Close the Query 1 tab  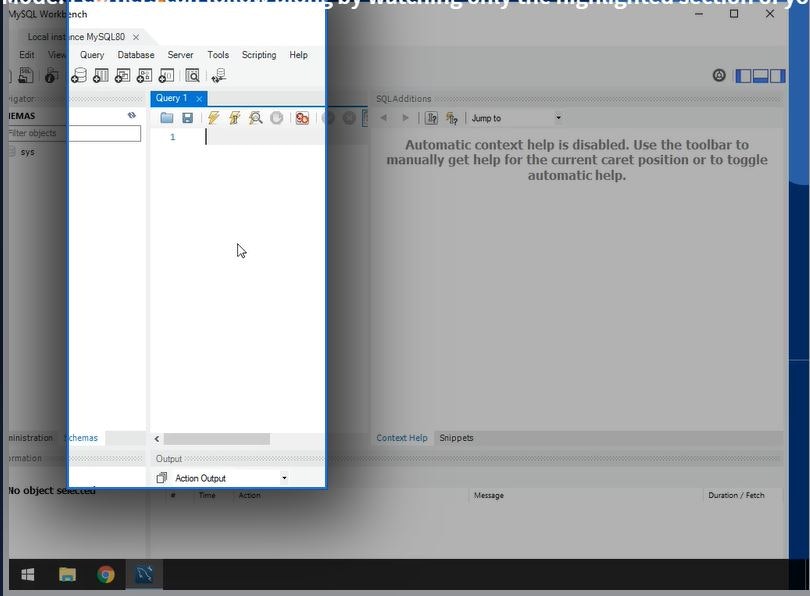(x=199, y=99)
